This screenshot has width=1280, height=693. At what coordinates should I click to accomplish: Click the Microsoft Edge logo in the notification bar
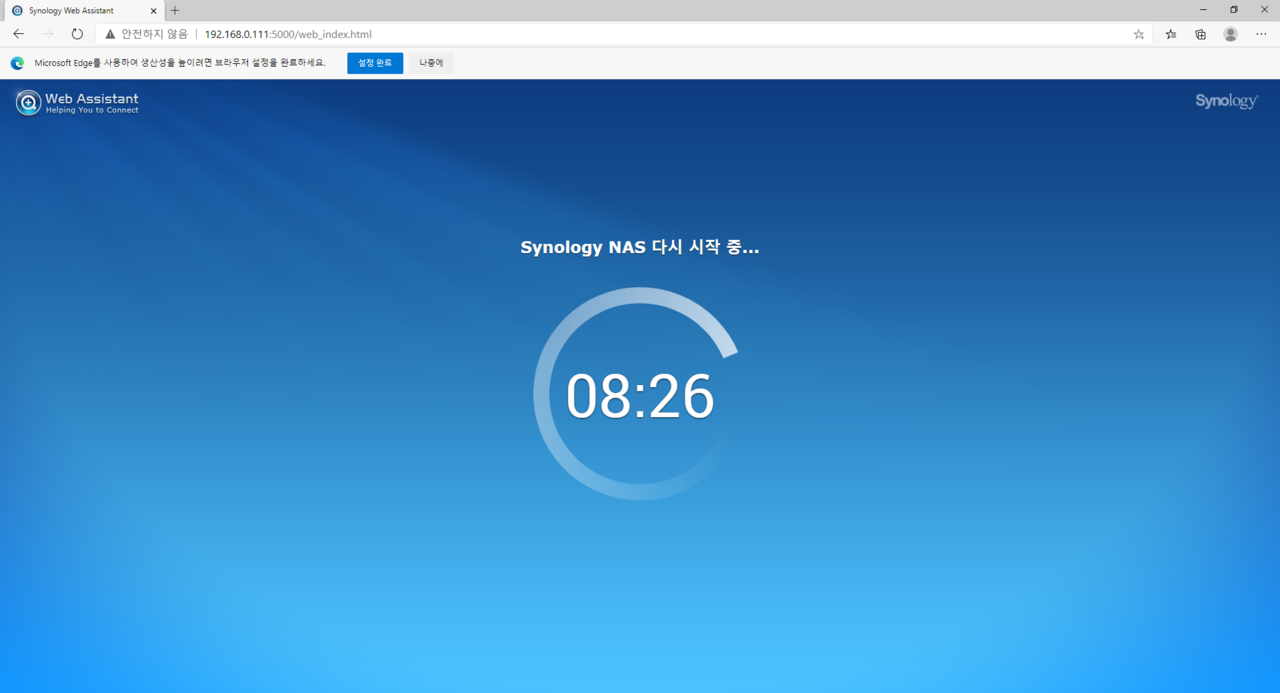pos(17,63)
